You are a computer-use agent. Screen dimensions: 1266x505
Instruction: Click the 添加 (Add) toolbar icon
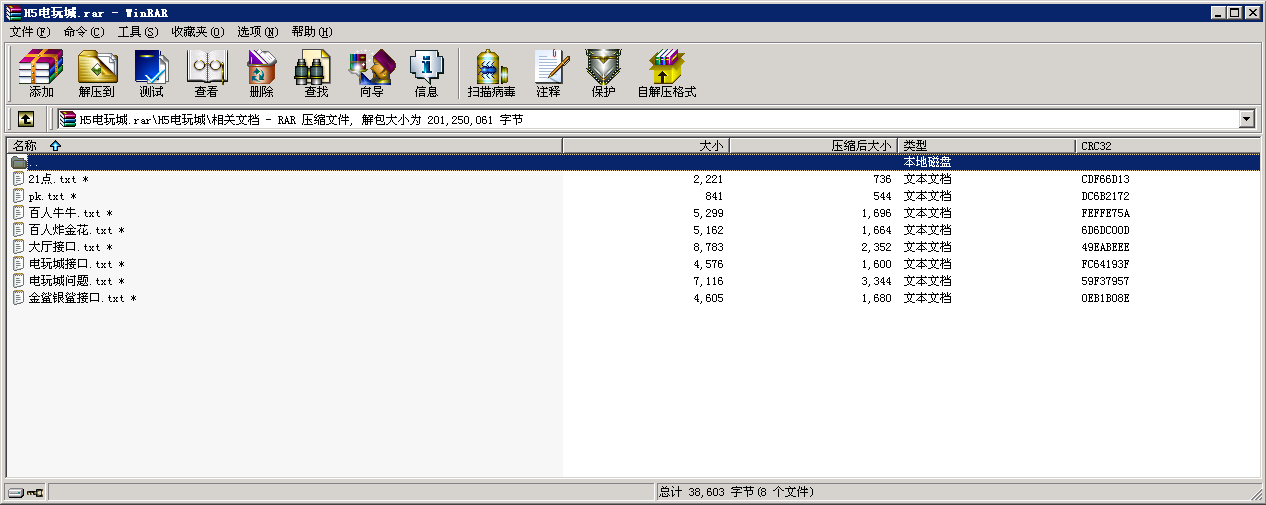pyautogui.click(x=41, y=74)
